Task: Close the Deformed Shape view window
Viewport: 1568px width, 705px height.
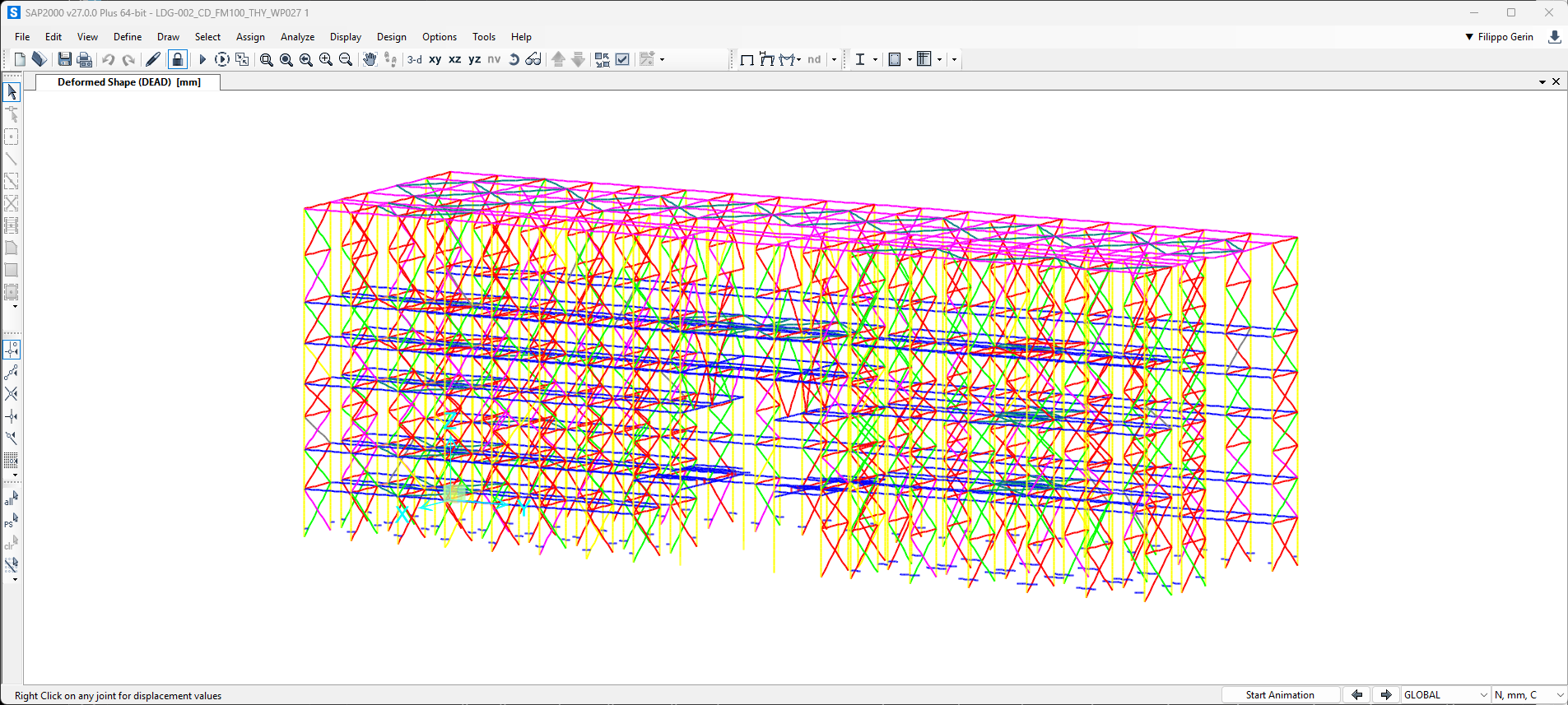Action: pos(1556,81)
